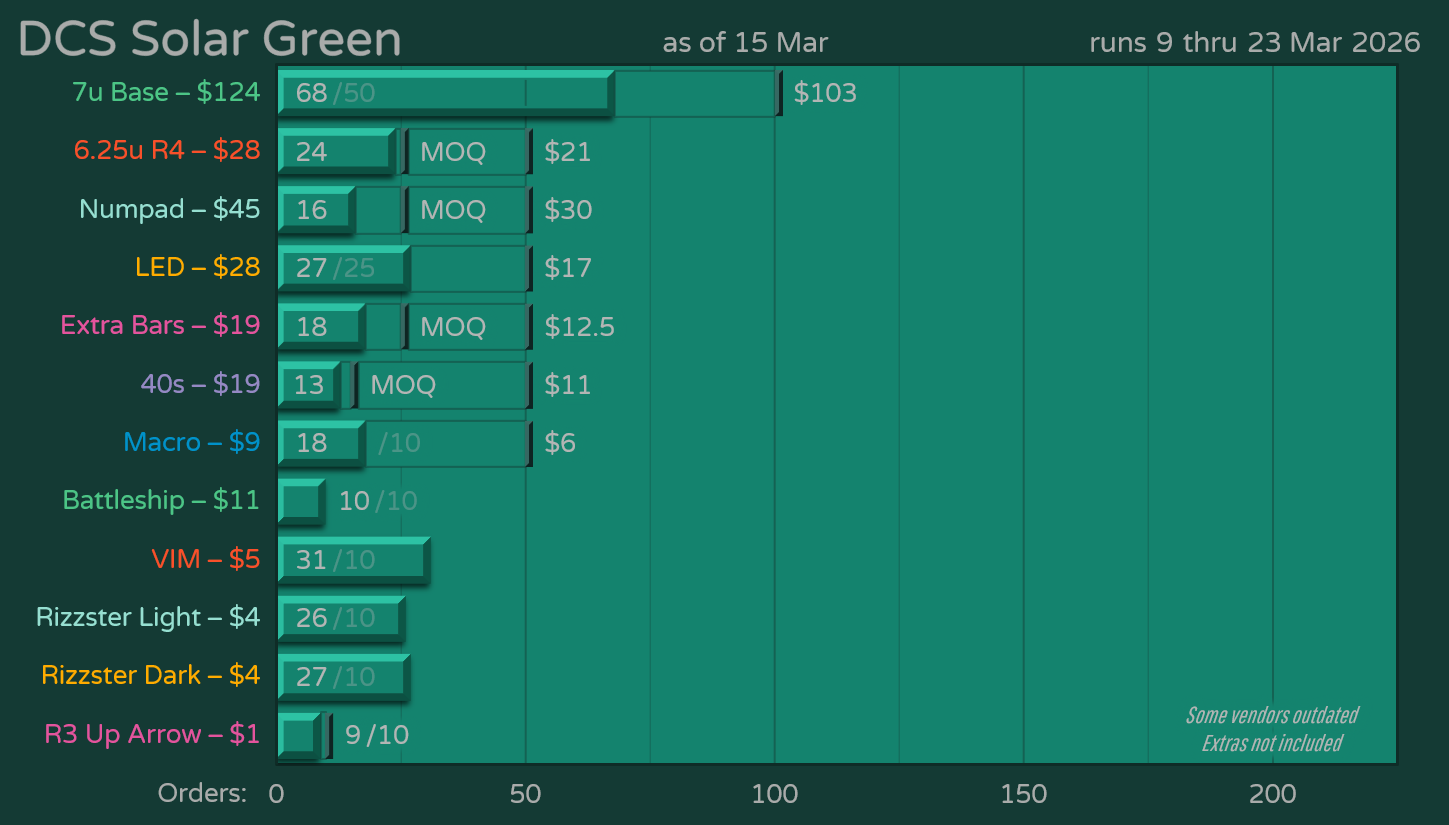
Task: Click the 7u Base bar showing 68
Action: pyautogui.click(x=446, y=93)
